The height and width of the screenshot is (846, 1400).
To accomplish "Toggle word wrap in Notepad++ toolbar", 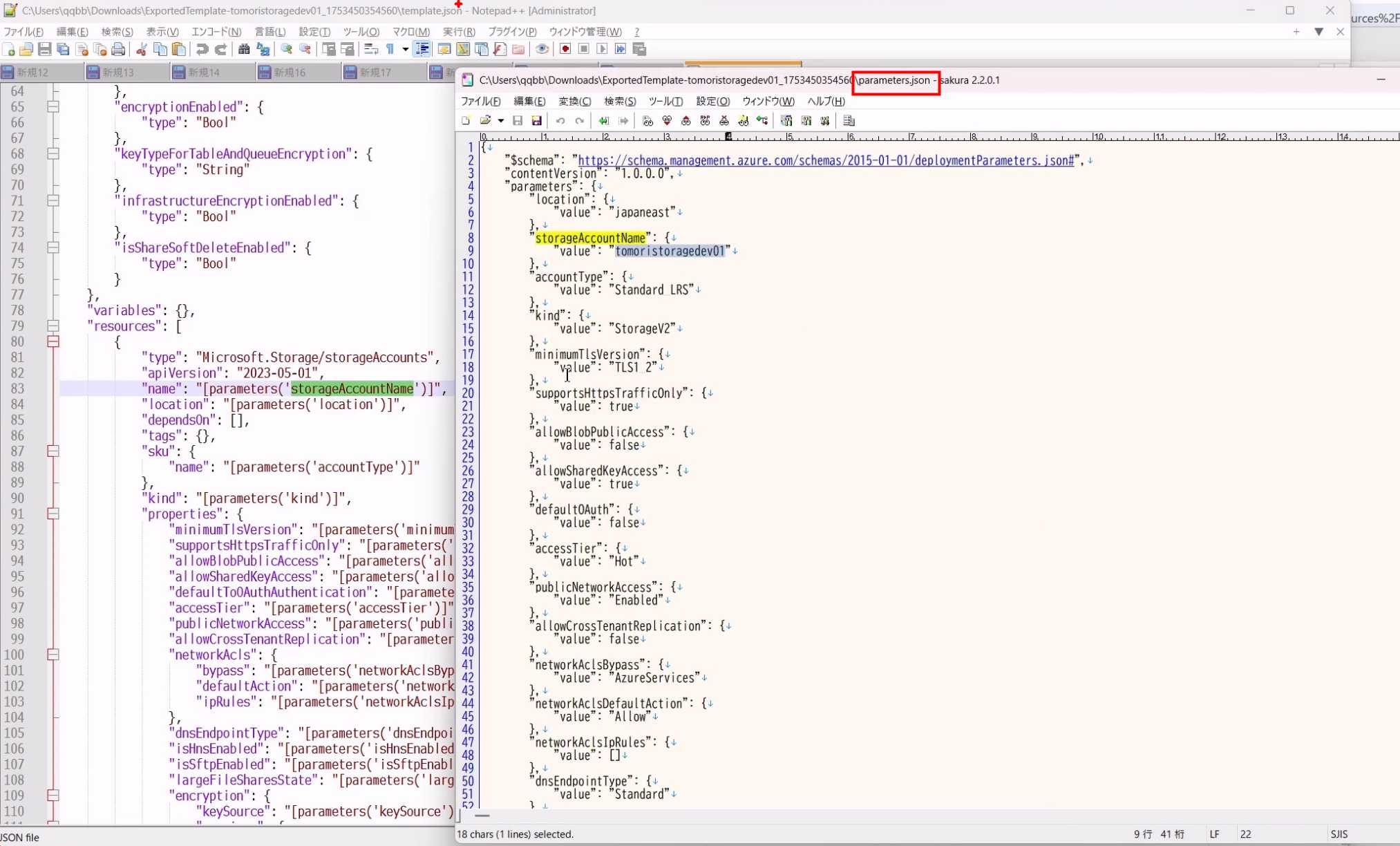I will 371,49.
